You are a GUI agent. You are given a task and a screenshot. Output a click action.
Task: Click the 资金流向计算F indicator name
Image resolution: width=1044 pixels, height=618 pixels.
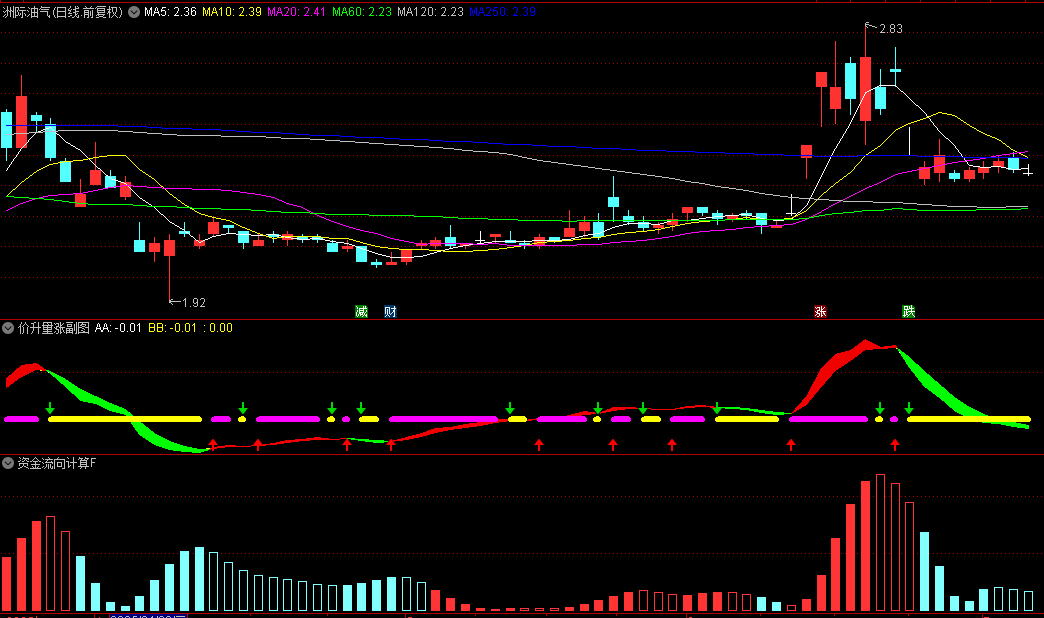(57, 463)
